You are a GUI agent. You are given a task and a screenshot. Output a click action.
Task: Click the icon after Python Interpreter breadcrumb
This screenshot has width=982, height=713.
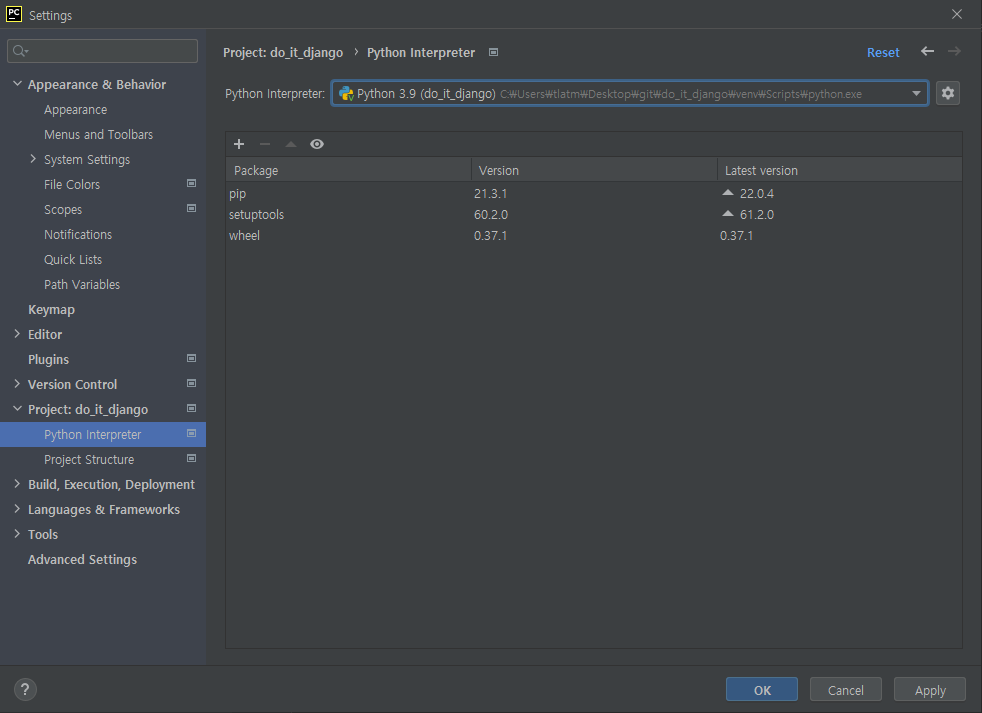coord(494,52)
